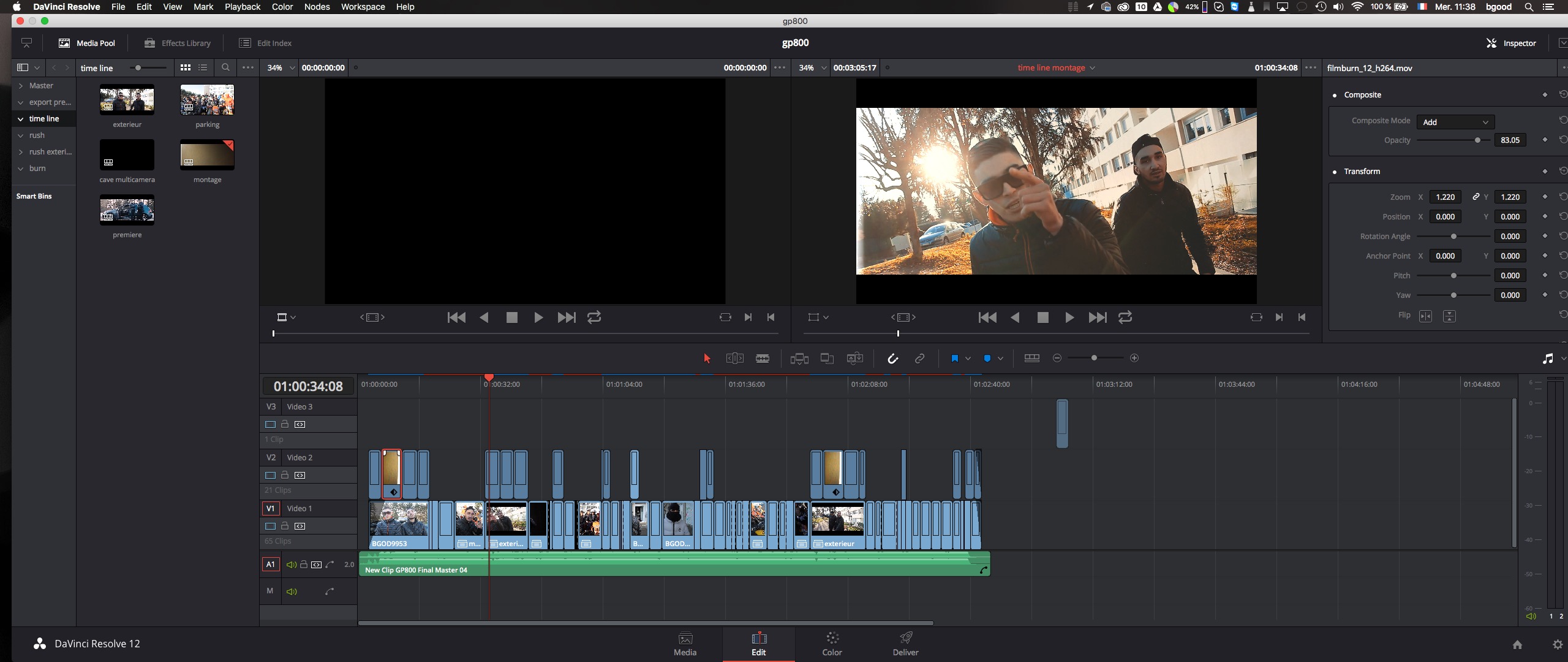
Task: Select the Trim edit mode tool
Action: tap(734, 359)
